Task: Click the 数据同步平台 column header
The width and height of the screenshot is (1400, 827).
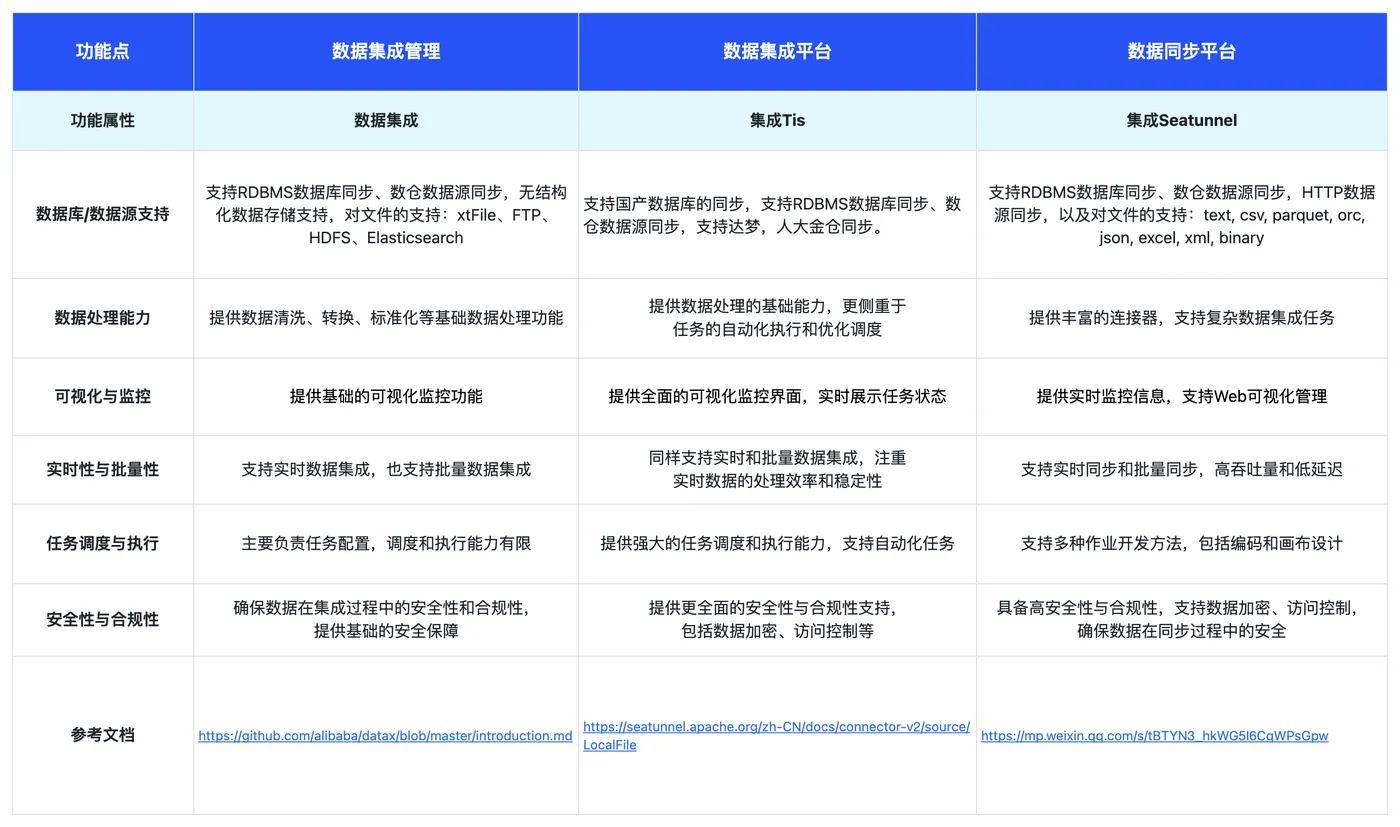Action: click(1182, 51)
